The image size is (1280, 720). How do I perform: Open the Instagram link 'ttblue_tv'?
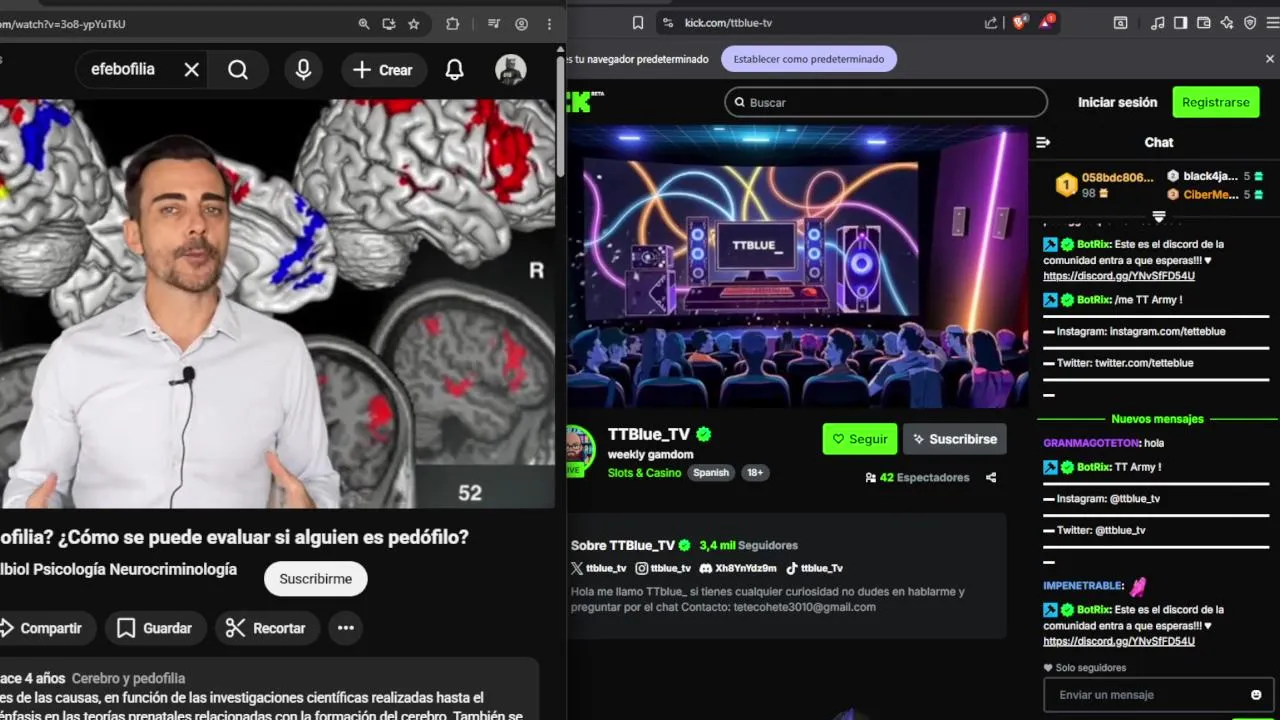(x=664, y=568)
